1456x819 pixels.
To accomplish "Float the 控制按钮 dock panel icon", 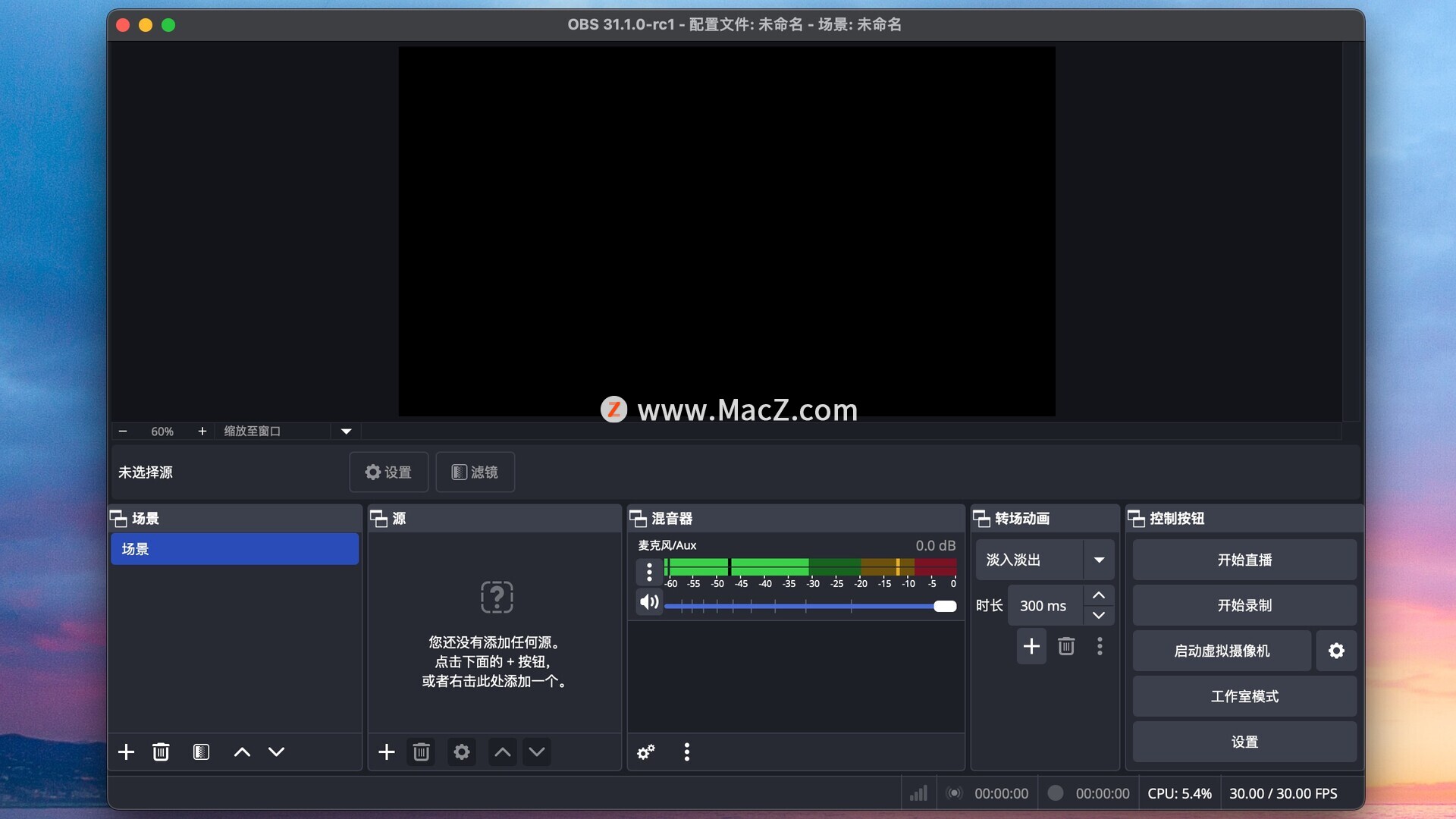I will (1136, 519).
